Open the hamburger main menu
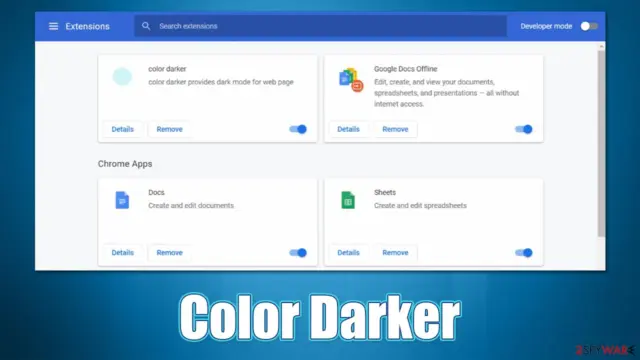640x360 pixels. tap(53, 26)
